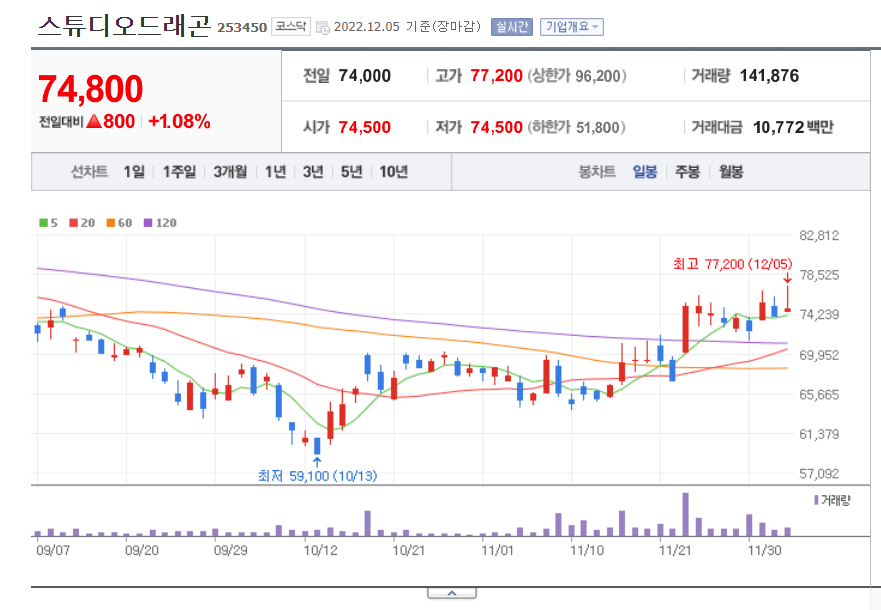Click the current price 74,800
Screen dimensions: 881x610
[90, 89]
